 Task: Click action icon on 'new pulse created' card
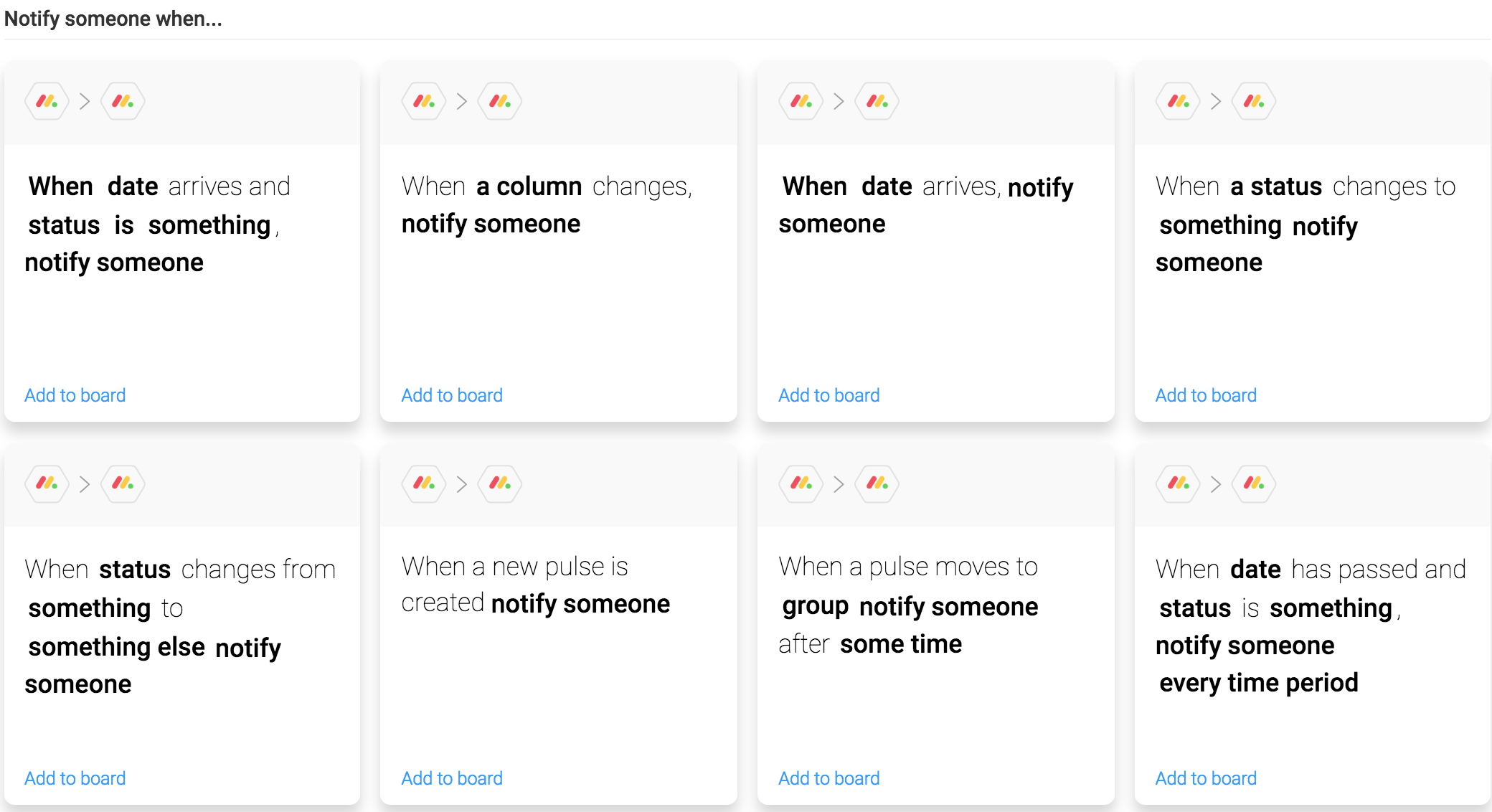(500, 483)
